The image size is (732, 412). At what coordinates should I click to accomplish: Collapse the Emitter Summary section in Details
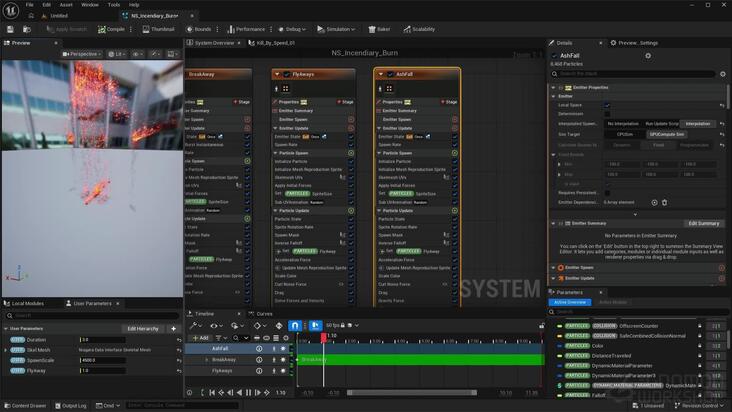(x=553, y=223)
